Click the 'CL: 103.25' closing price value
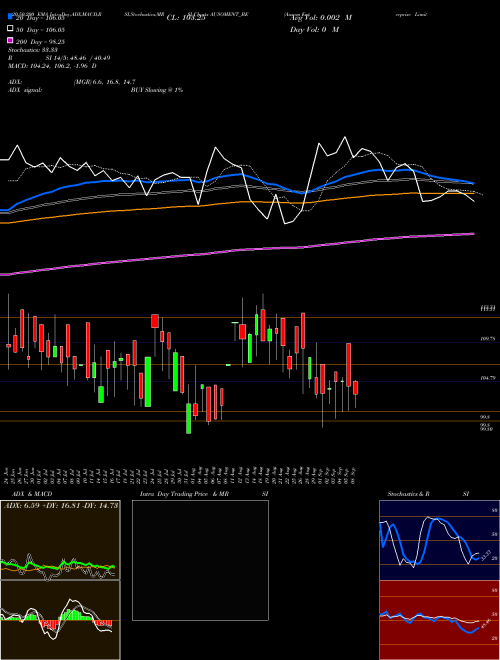500x660 pixels. [186, 18]
